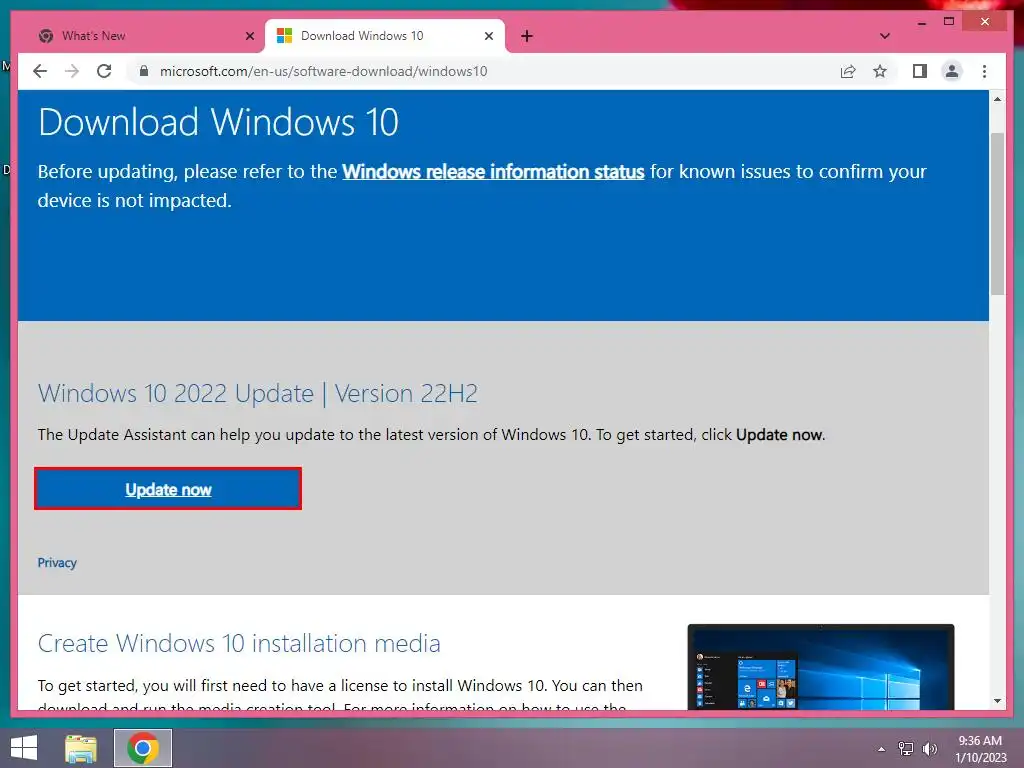1024x768 pixels.
Task: Click the address bar URL
Action: pyautogui.click(x=323, y=71)
